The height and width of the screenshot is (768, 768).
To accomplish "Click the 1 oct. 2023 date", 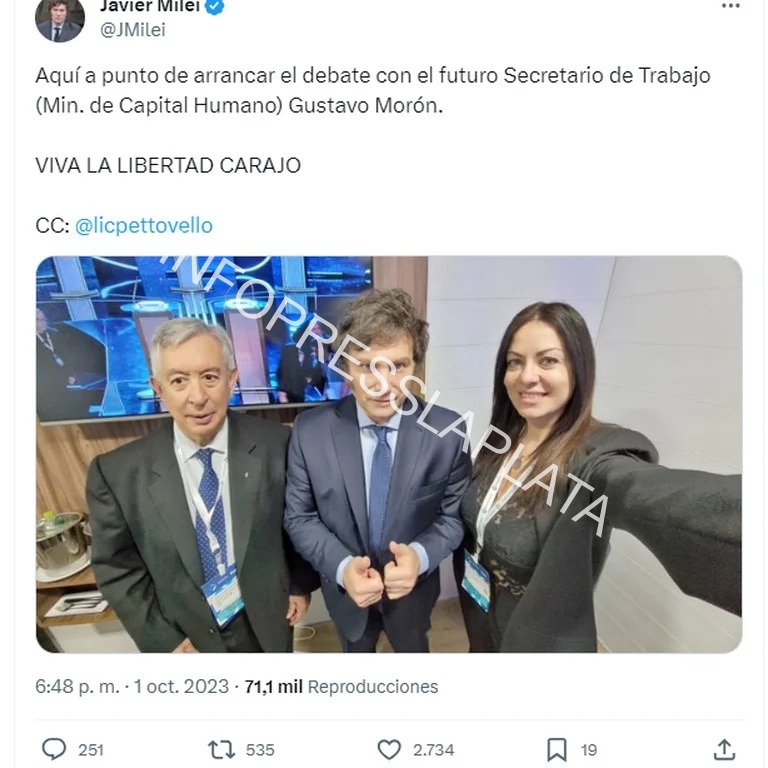I will click(x=181, y=686).
